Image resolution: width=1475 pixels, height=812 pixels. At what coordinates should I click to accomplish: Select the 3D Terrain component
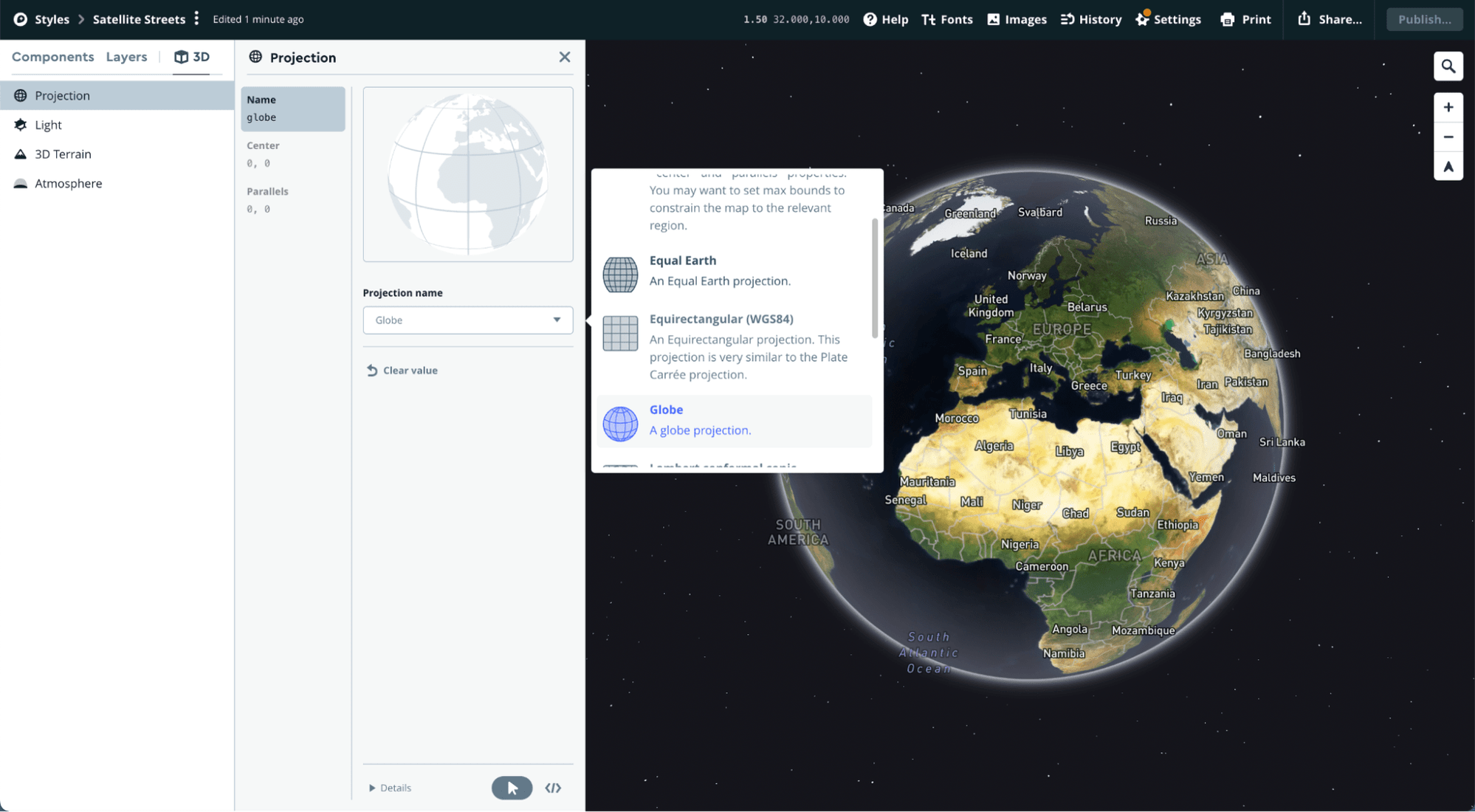[63, 154]
